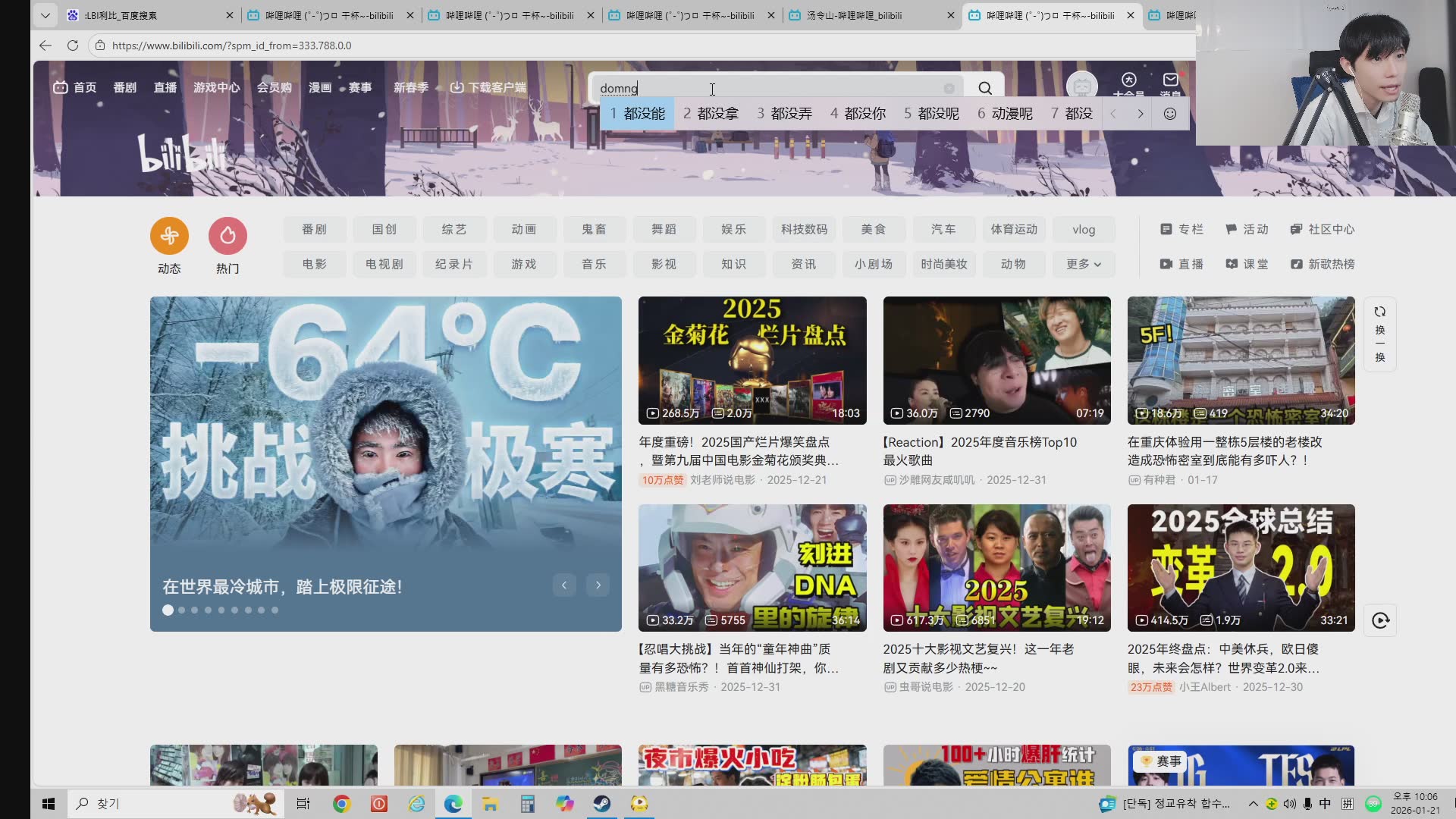Toggle the microphone icon in system tray

[1307, 804]
